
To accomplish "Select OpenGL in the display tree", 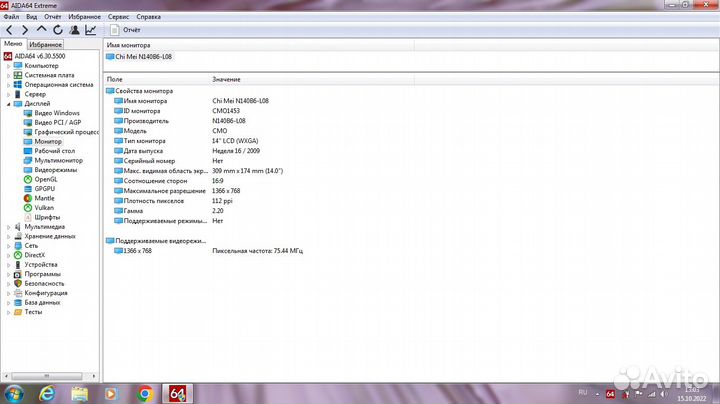I will pyautogui.click(x=46, y=179).
